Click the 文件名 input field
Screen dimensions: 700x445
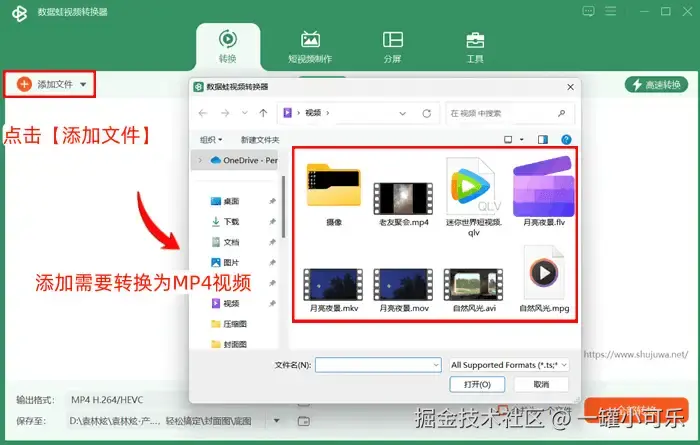click(378, 365)
